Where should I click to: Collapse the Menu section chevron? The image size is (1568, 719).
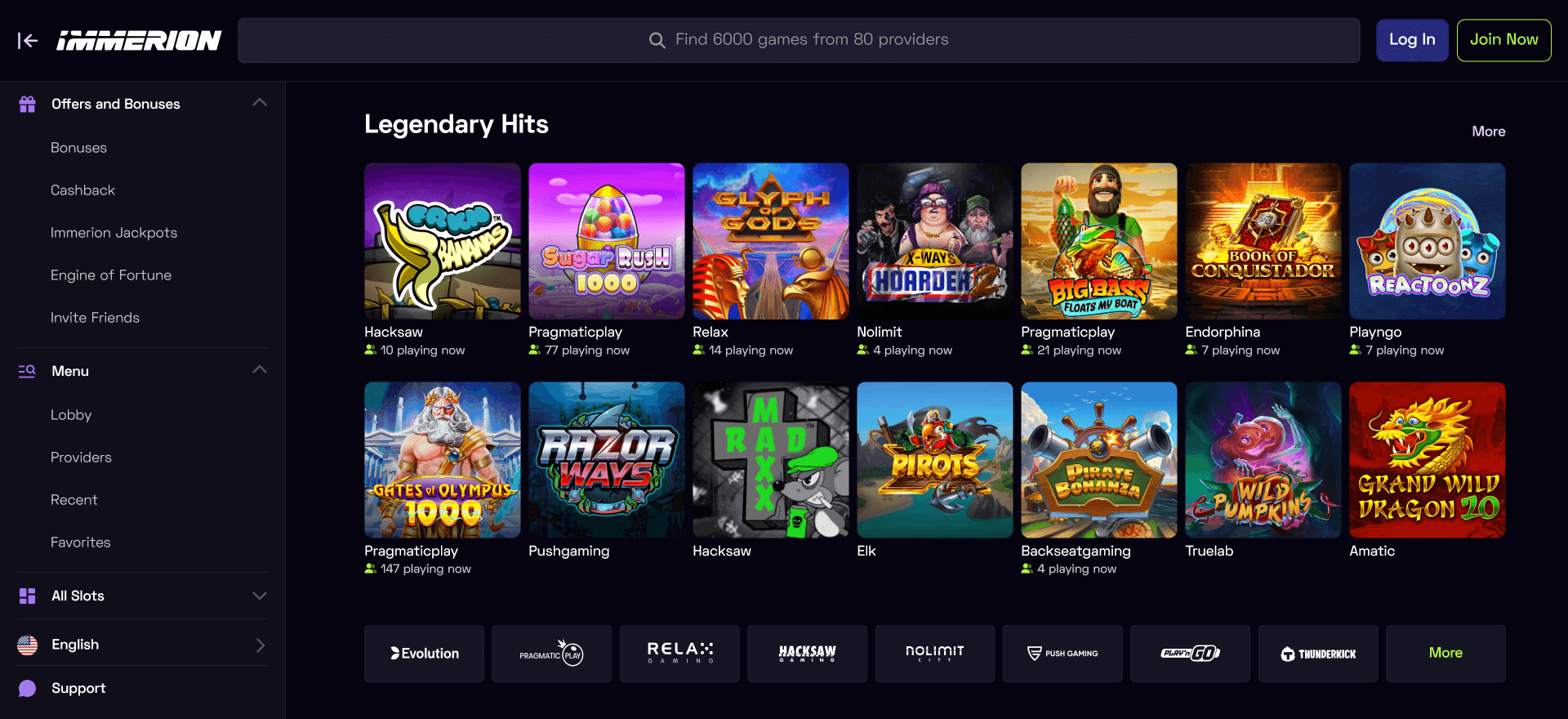tap(260, 370)
